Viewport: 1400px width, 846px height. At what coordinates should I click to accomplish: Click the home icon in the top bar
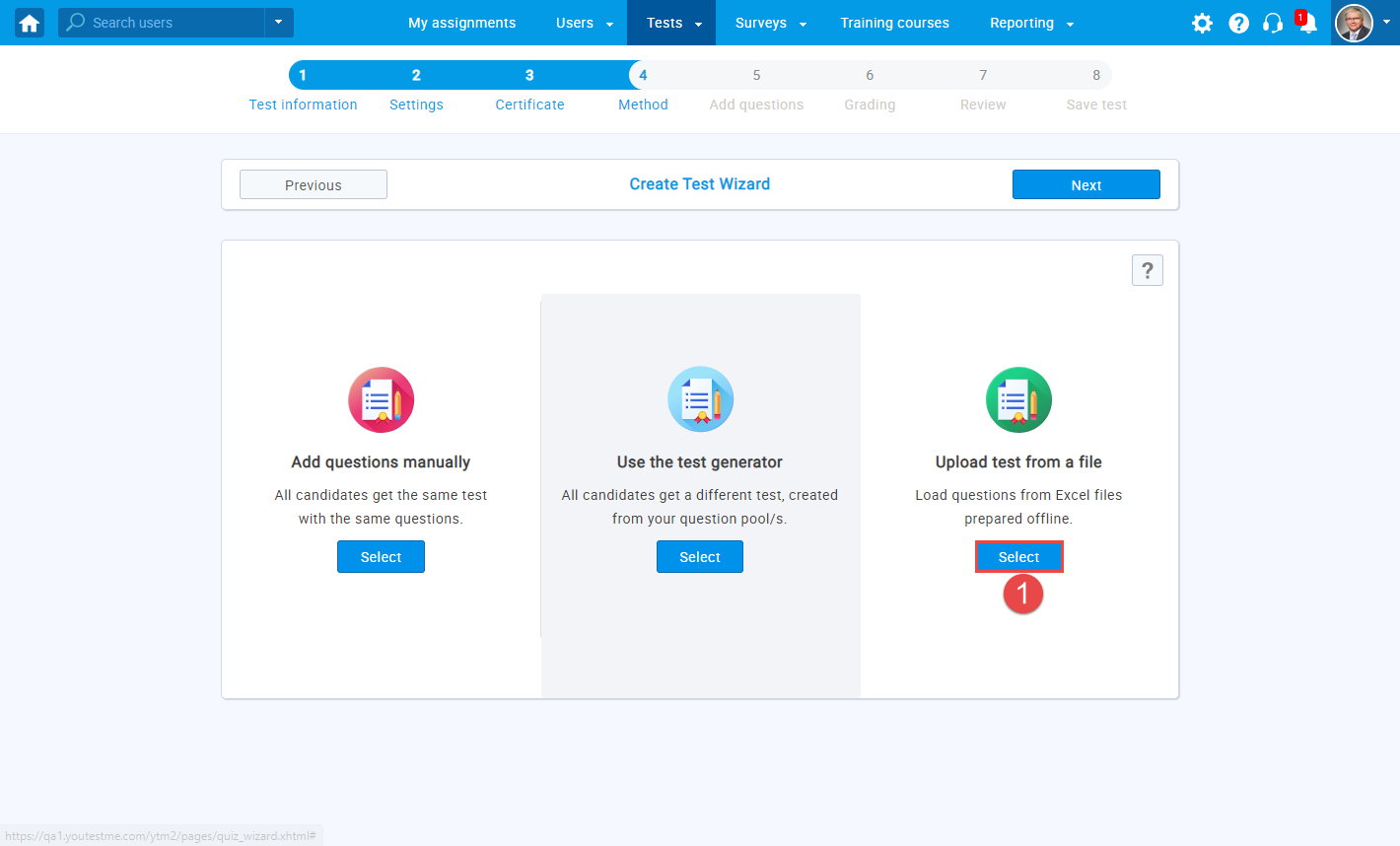point(28,22)
